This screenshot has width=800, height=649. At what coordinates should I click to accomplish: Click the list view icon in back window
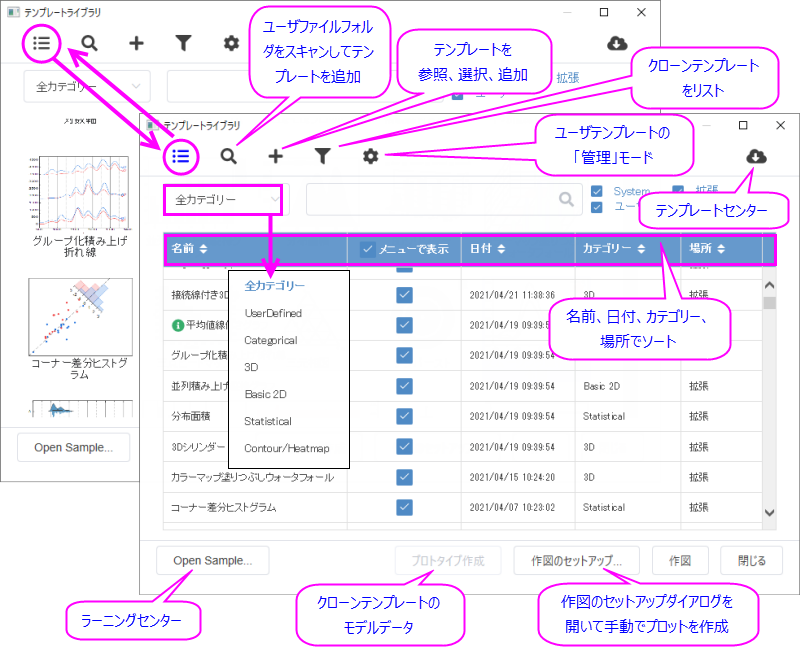[x=41, y=43]
